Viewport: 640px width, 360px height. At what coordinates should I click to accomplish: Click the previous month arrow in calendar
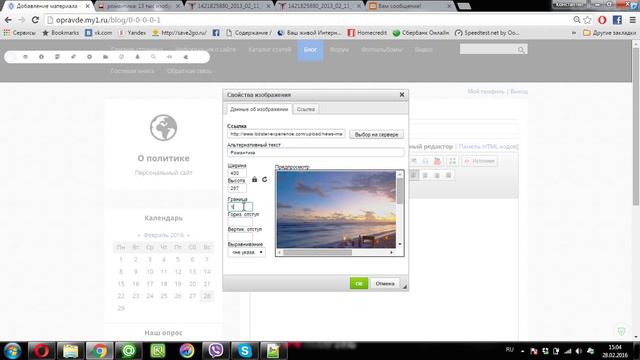tap(139, 236)
